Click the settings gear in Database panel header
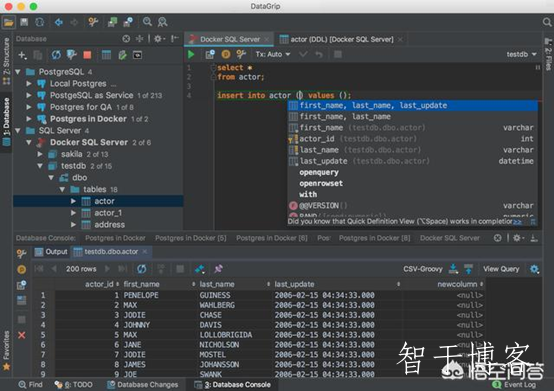This screenshot has width=554, height=391. [x=158, y=38]
